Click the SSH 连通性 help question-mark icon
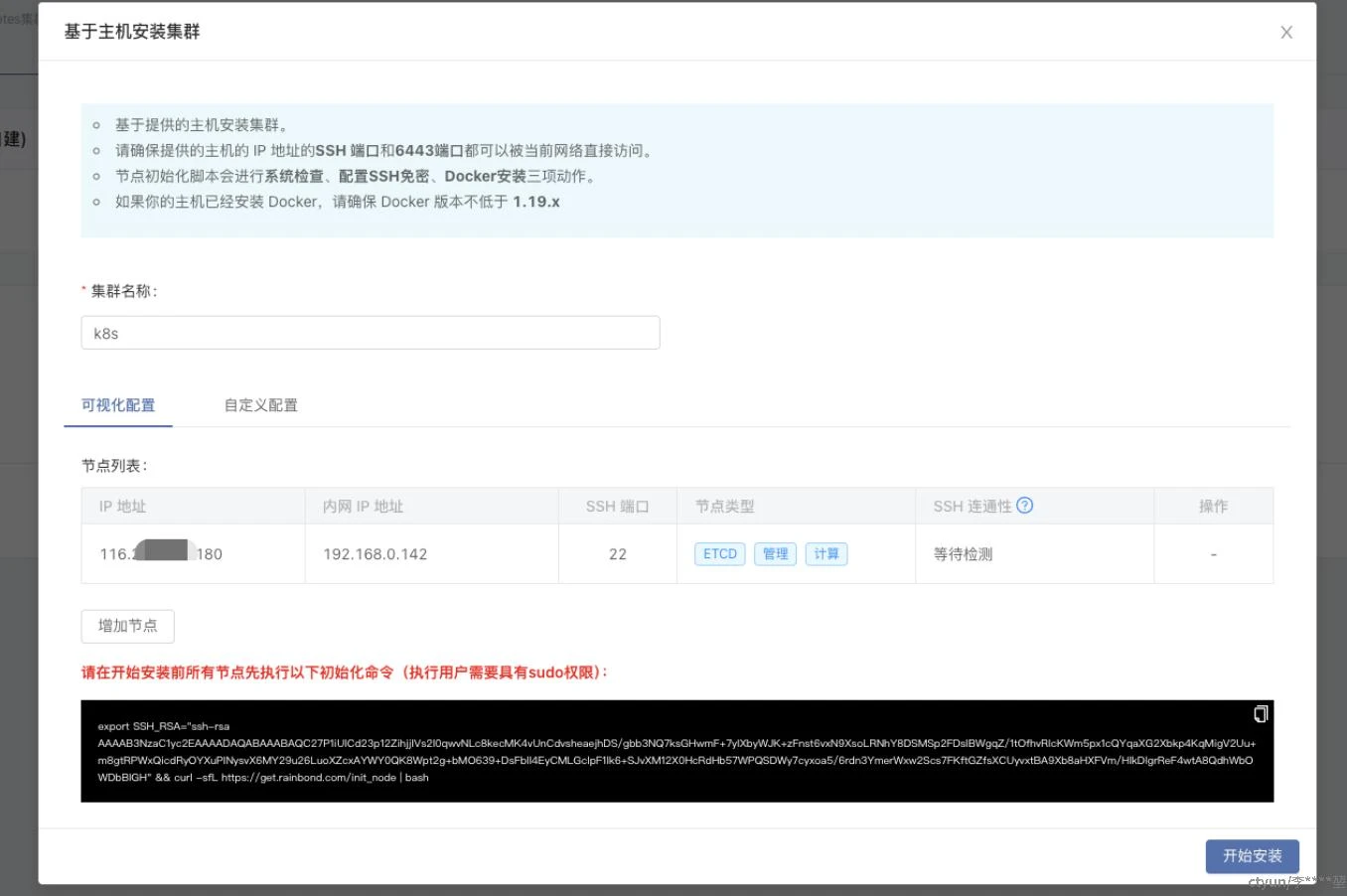 [1025, 506]
